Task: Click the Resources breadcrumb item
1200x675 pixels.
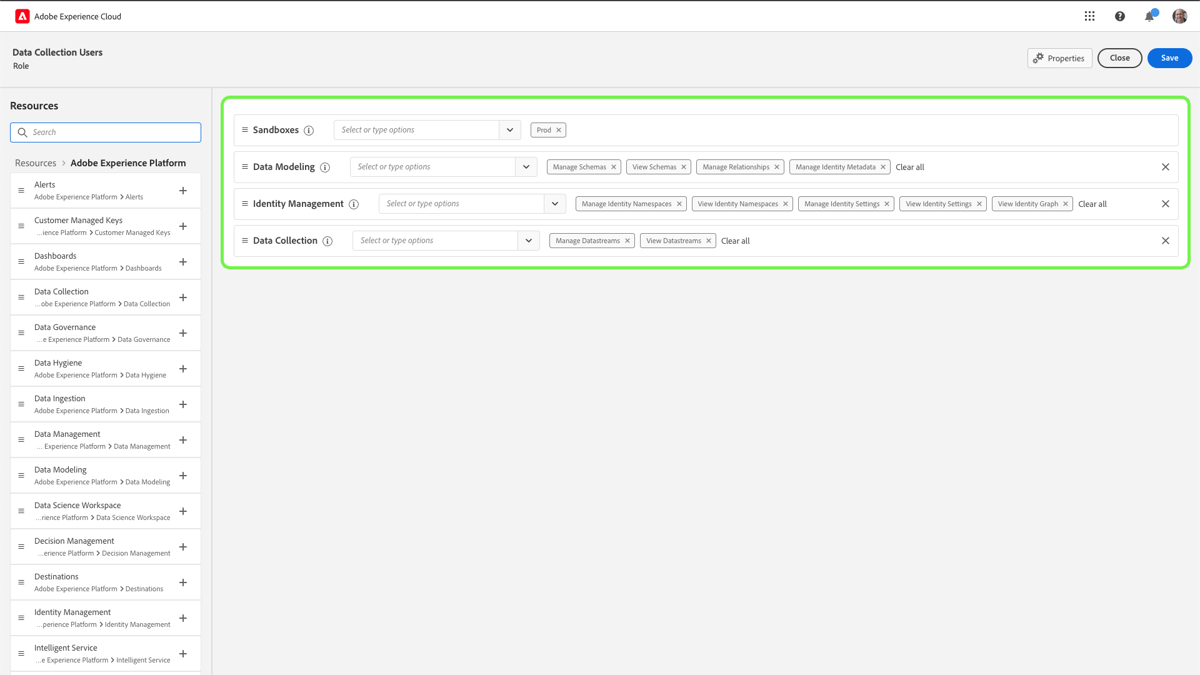Action: [x=35, y=162]
